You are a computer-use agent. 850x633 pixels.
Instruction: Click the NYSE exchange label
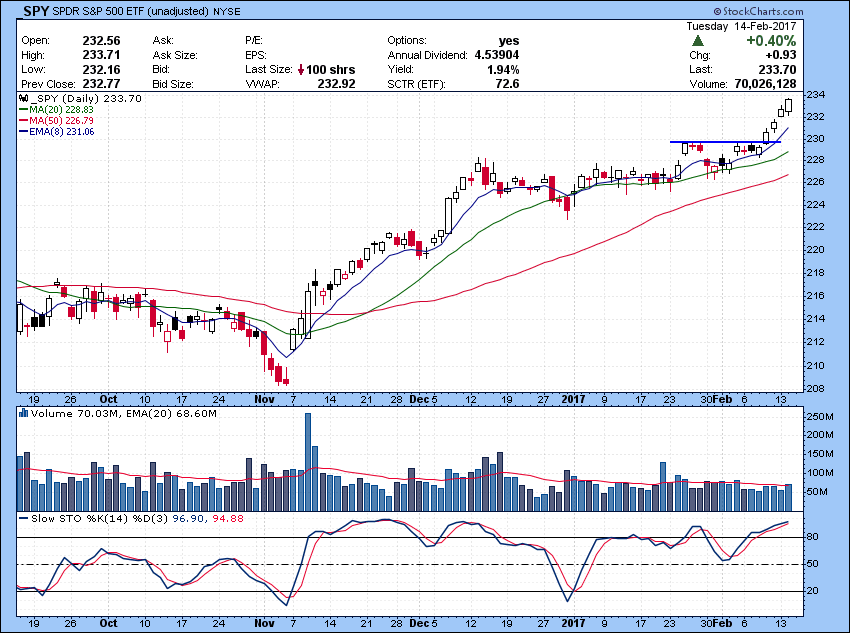pyautogui.click(x=227, y=11)
